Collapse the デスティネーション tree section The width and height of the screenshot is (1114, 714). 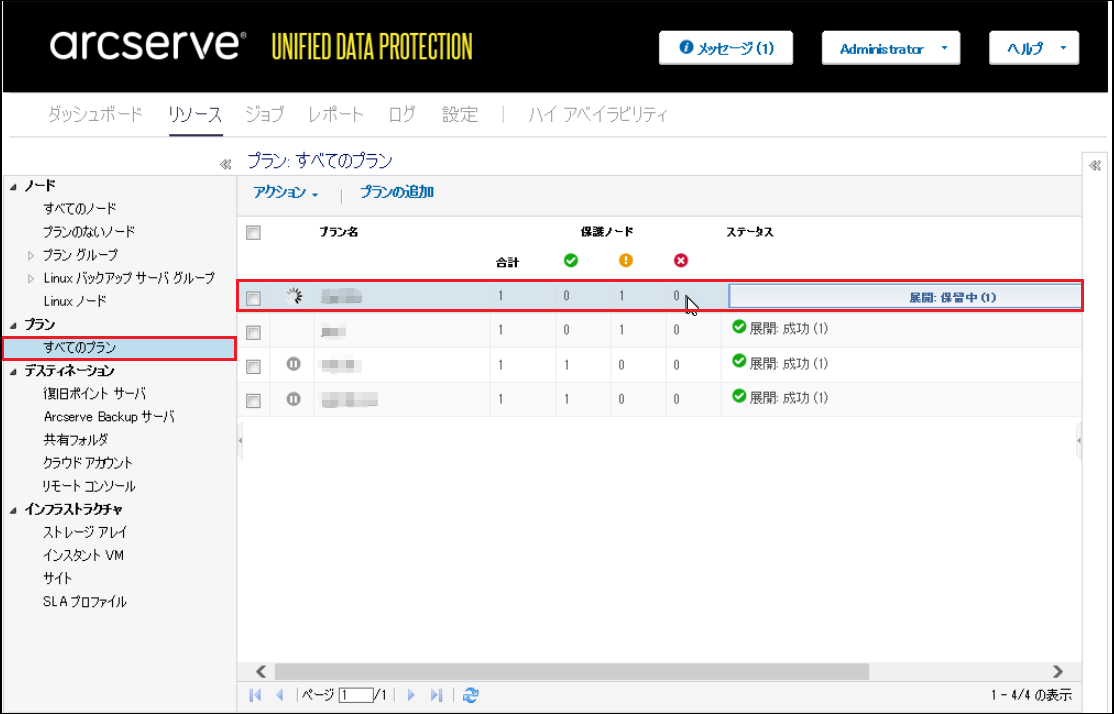[13, 371]
